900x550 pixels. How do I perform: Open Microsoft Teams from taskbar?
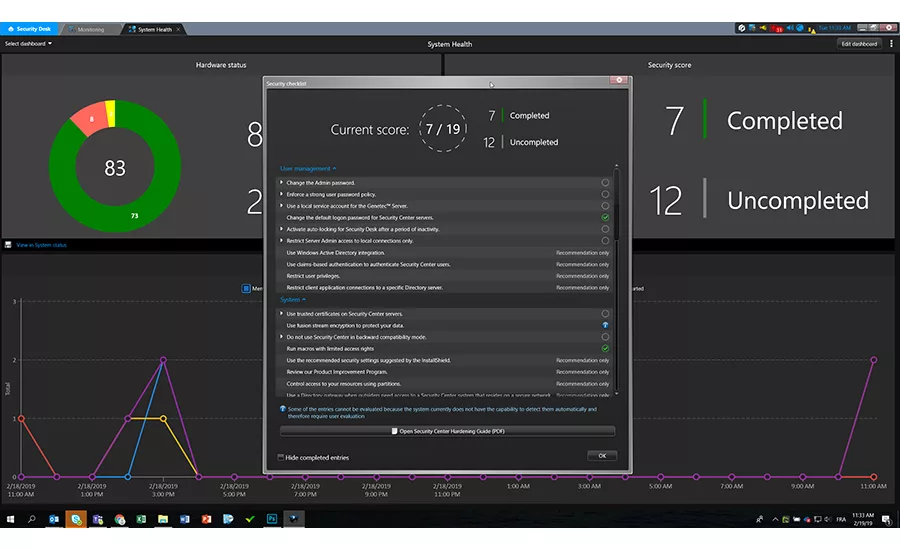tap(98, 519)
